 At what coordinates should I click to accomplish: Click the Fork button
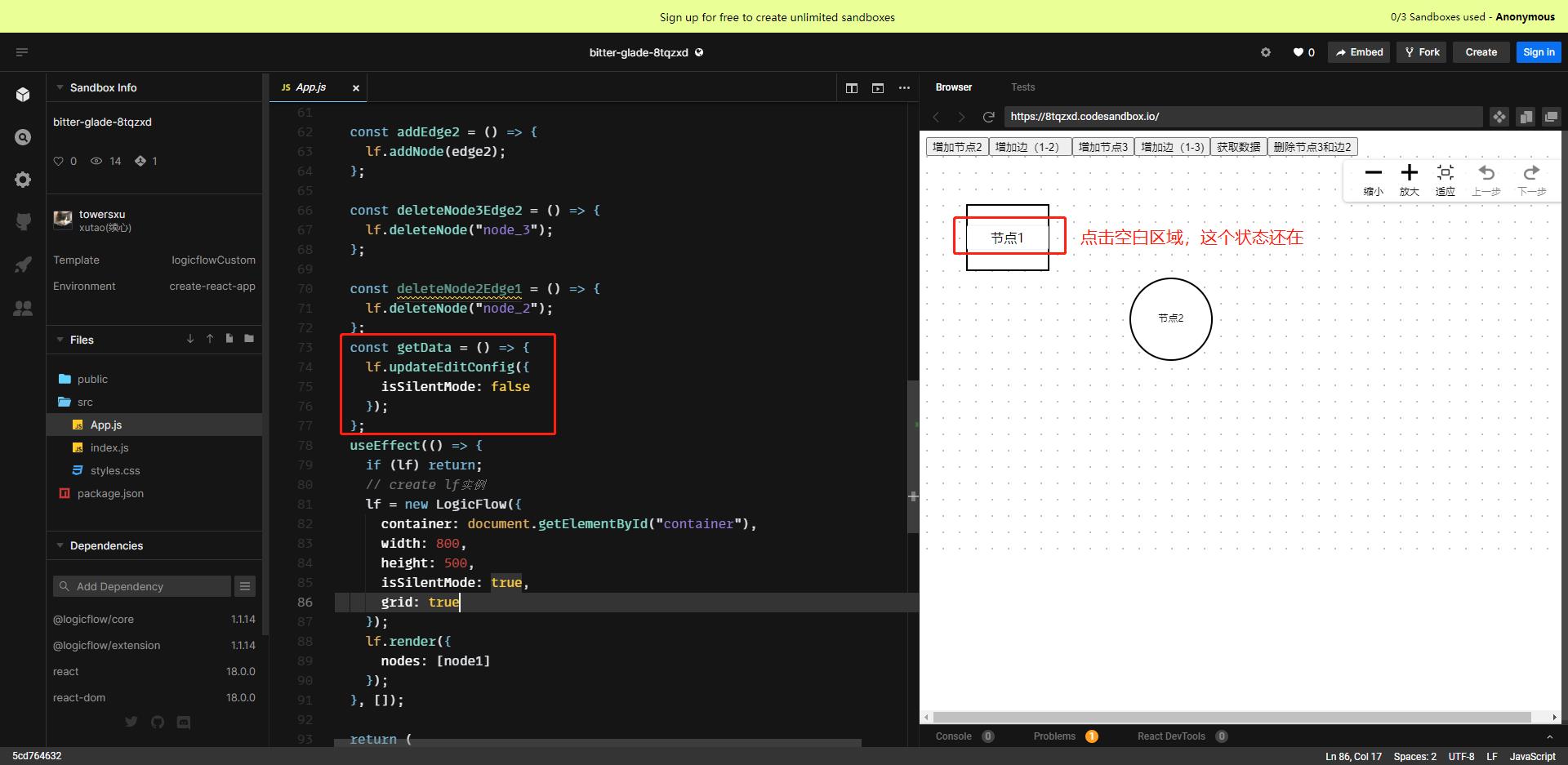(x=1421, y=51)
